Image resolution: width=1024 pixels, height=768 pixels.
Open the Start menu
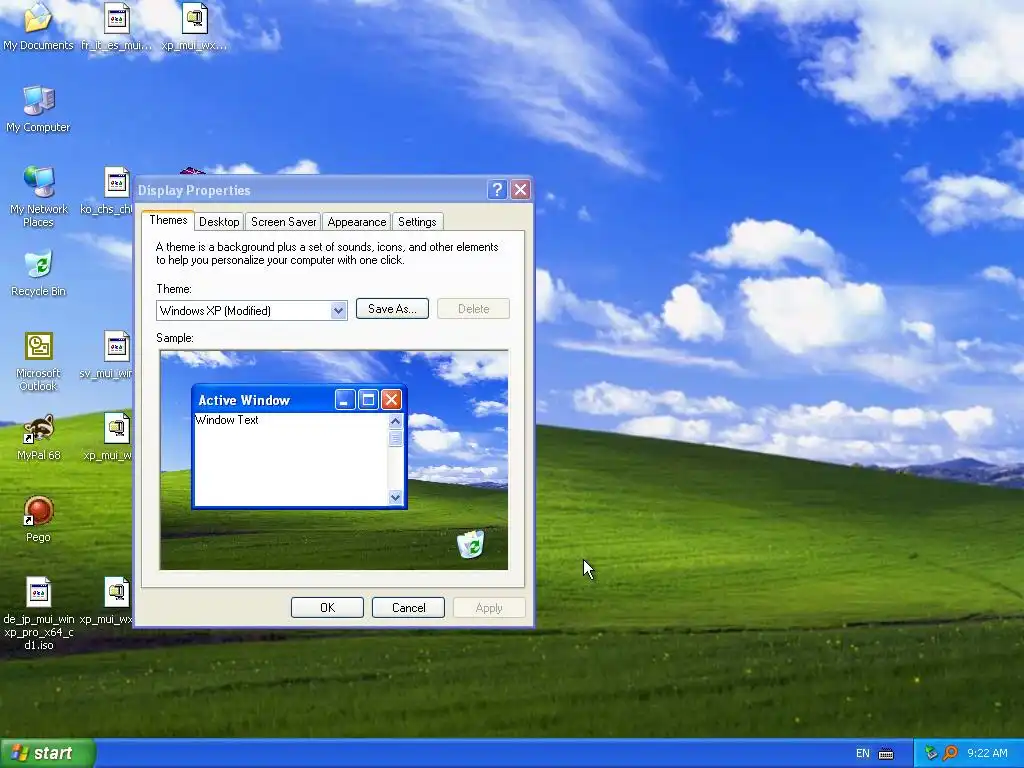tap(48, 753)
